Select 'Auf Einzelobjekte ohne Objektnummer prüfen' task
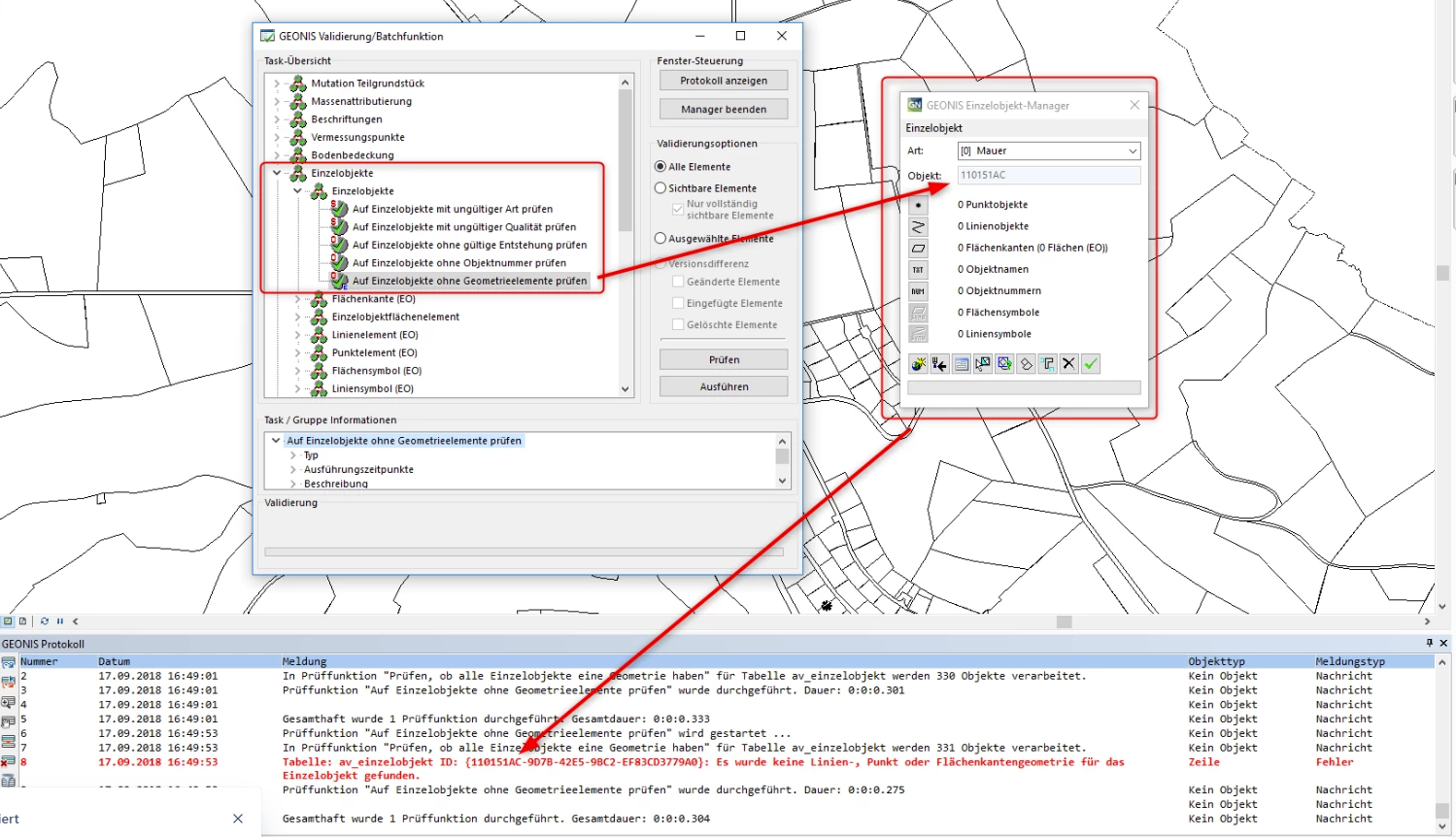 458,263
